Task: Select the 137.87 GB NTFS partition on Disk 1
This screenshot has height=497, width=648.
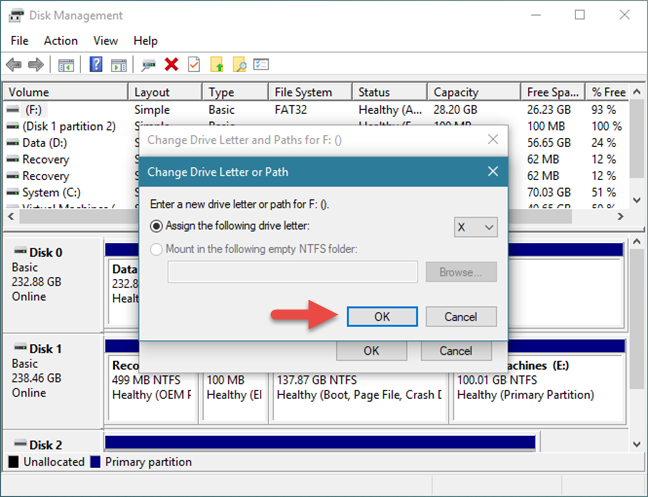Action: click(x=359, y=388)
